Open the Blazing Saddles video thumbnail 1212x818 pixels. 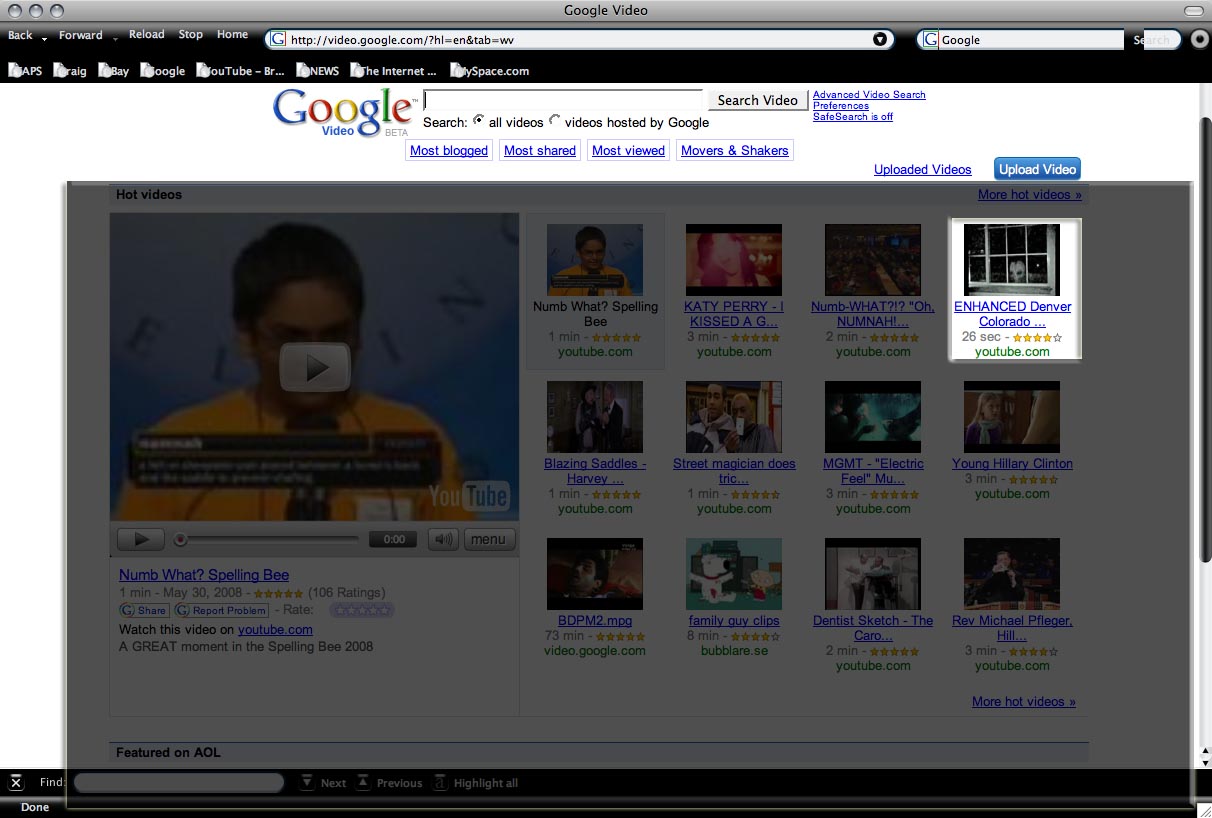(595, 417)
